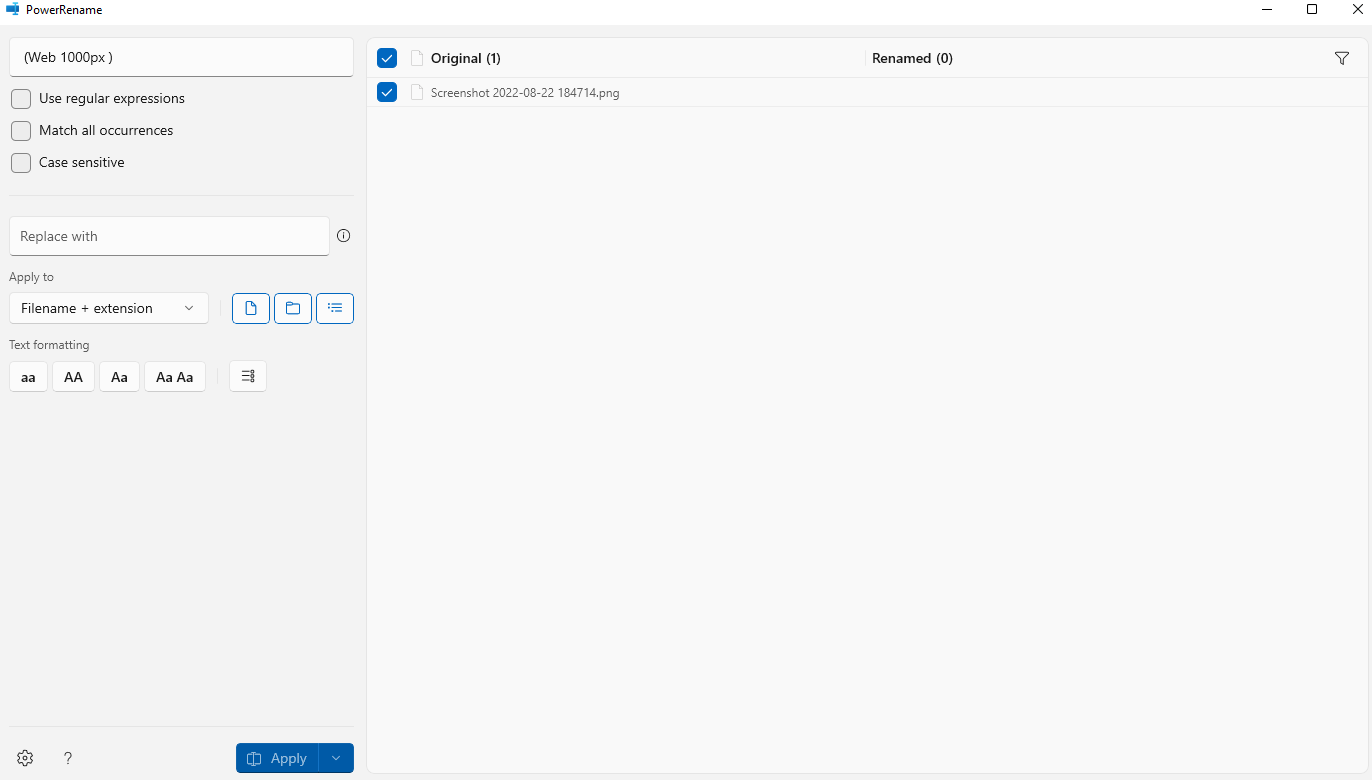Enable Use regular expressions
The image size is (1372, 780).
(x=20, y=98)
